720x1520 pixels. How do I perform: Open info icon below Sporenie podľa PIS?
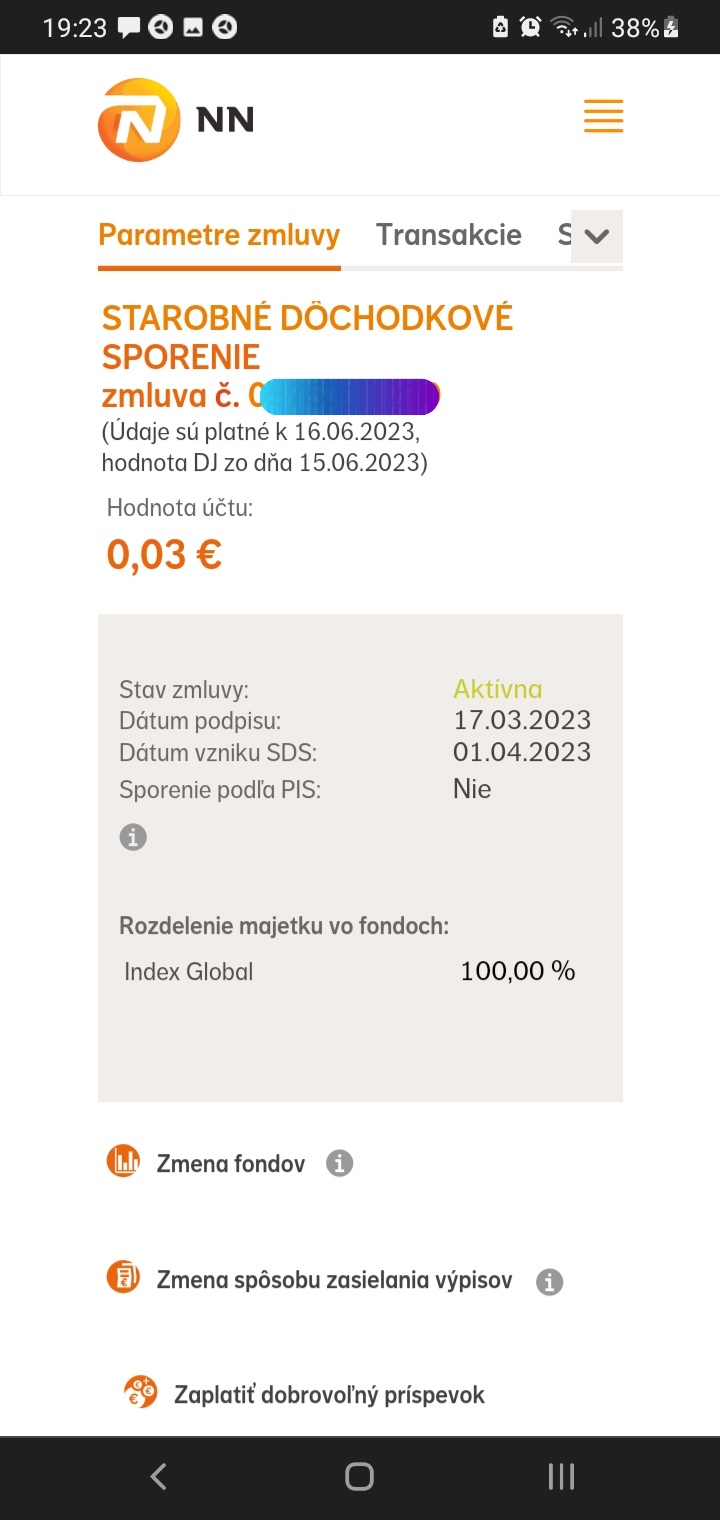(x=133, y=837)
